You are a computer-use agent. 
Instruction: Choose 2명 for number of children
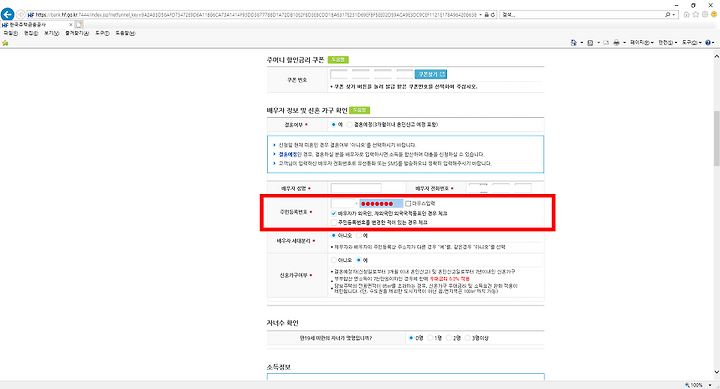point(449,338)
